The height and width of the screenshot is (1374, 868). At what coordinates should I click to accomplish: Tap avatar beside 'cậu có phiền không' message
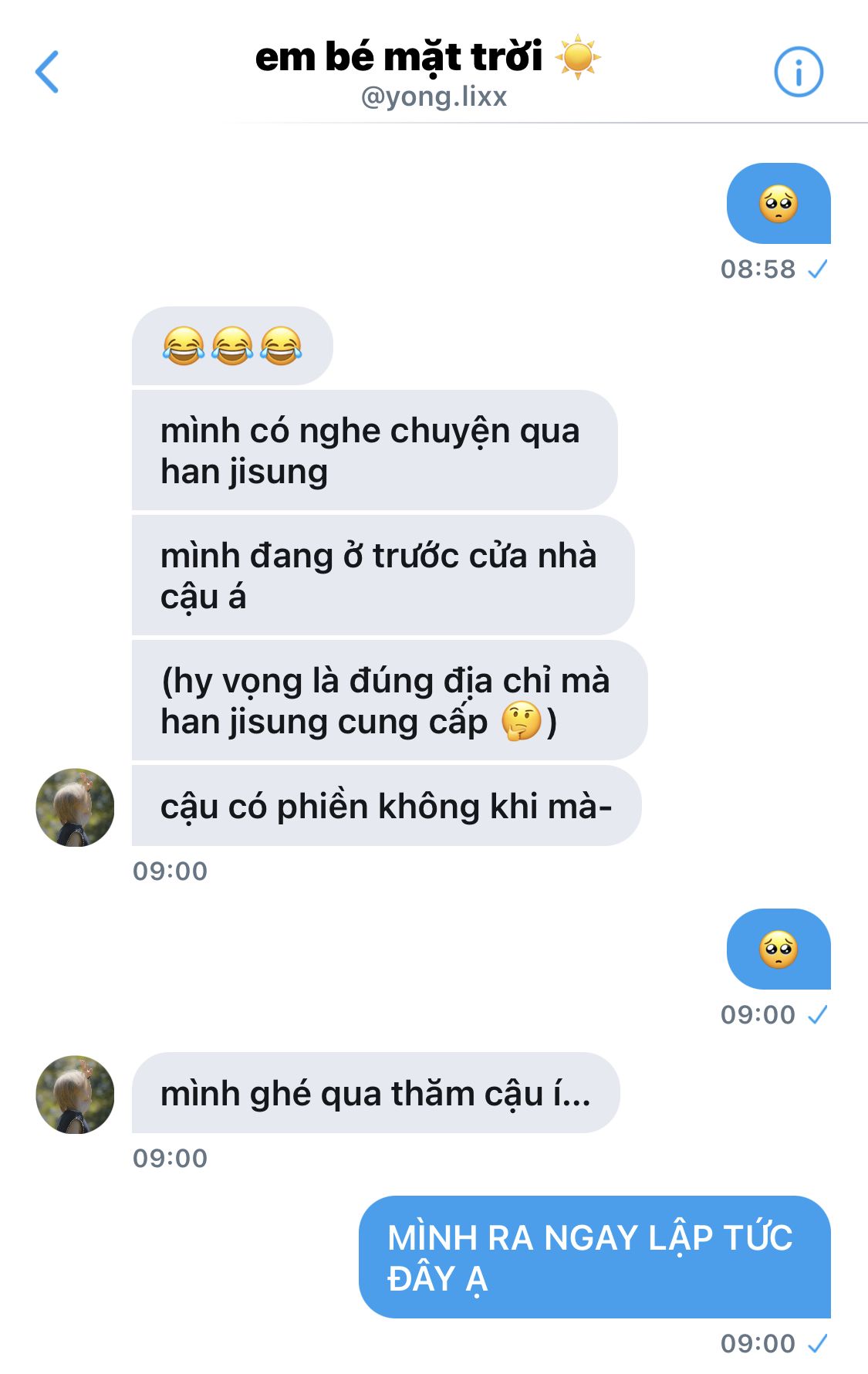(75, 807)
